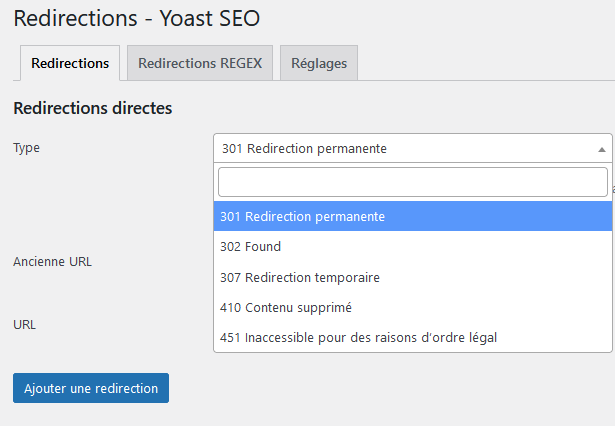Open the Redirections tab
This screenshot has width=615, height=426.
pyautogui.click(x=70, y=63)
